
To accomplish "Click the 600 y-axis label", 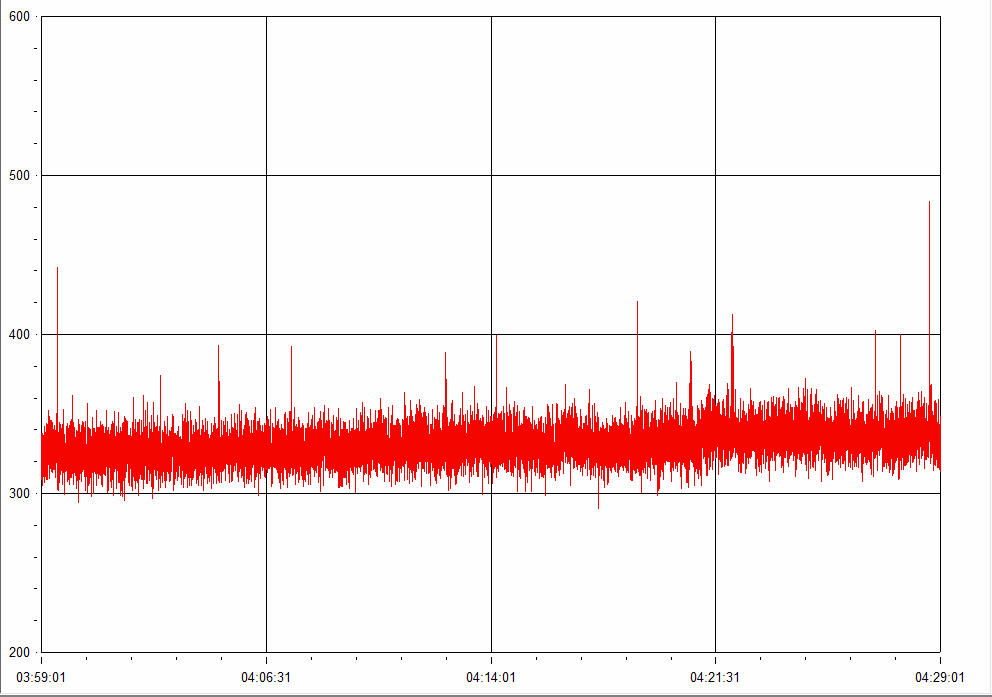I will coord(19,16).
